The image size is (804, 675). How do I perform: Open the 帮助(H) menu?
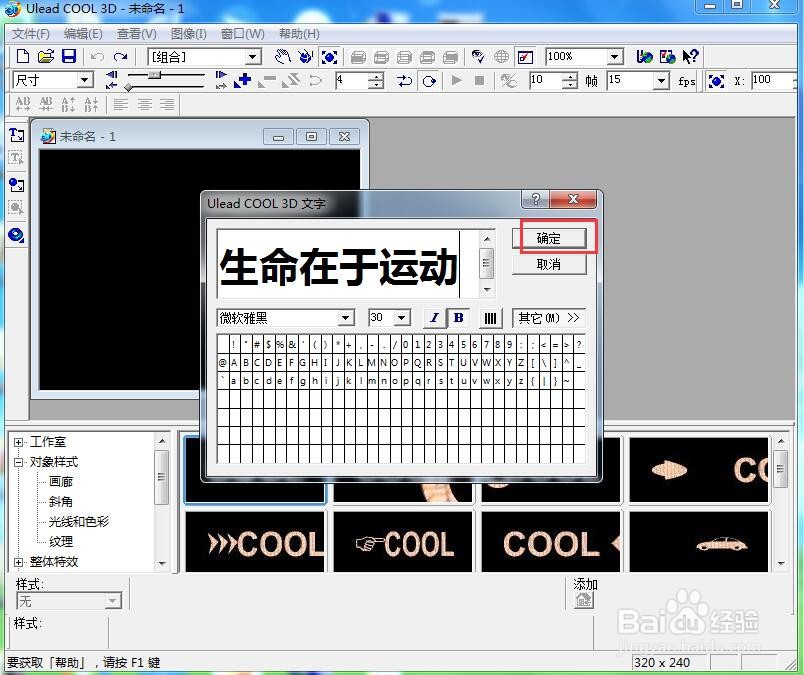pyautogui.click(x=299, y=34)
